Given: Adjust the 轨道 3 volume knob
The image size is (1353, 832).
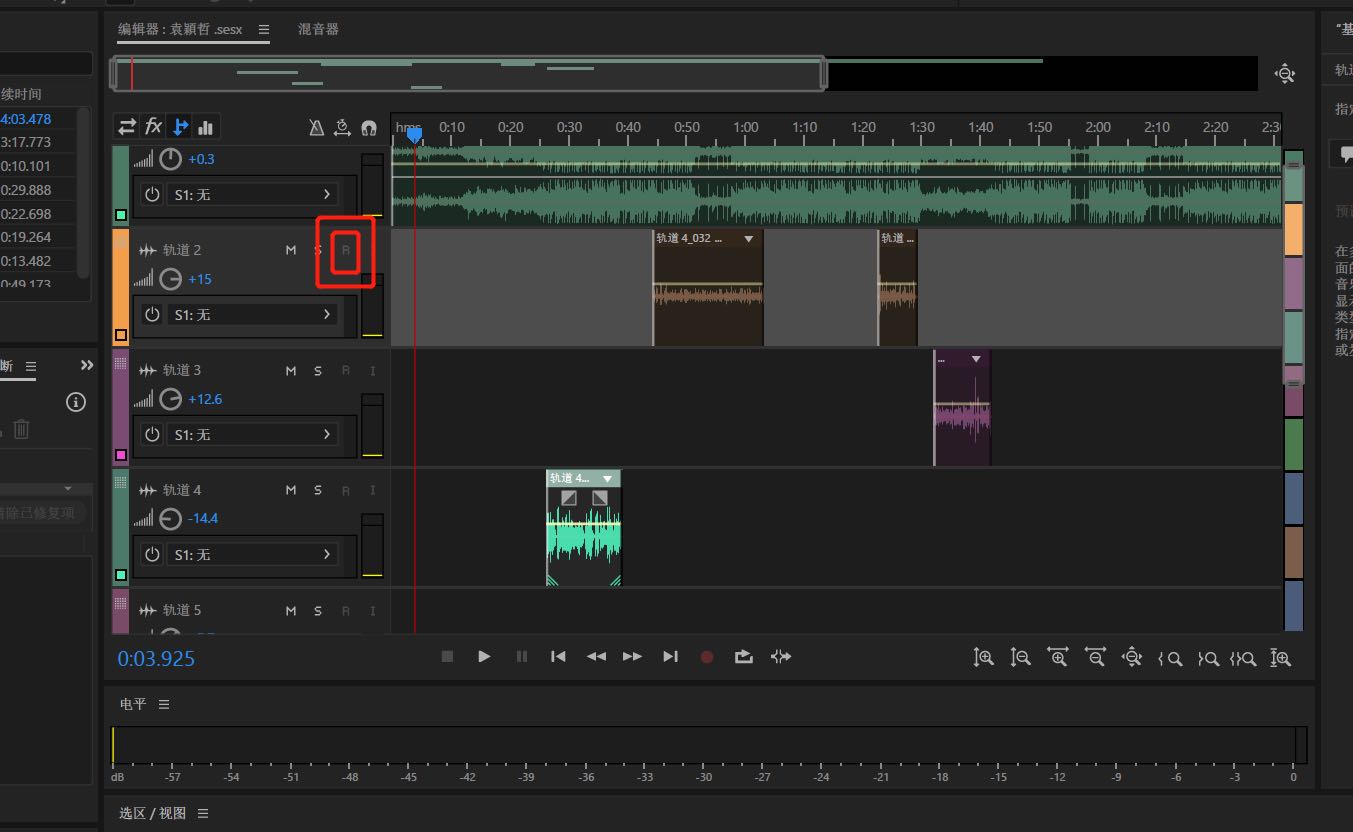Looking at the screenshot, I should [x=171, y=399].
